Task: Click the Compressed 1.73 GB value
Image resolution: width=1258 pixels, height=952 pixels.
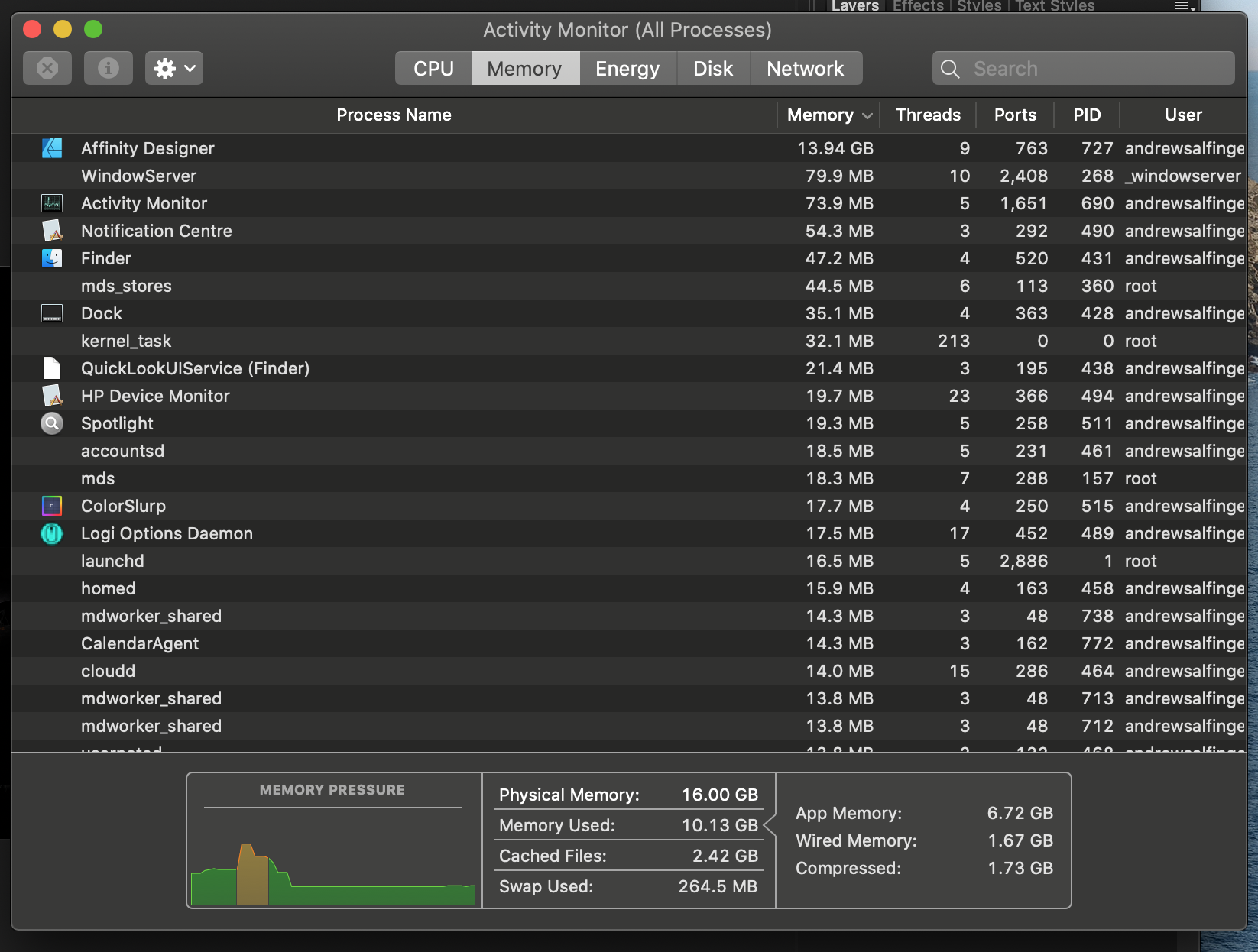Action: coord(1020,868)
